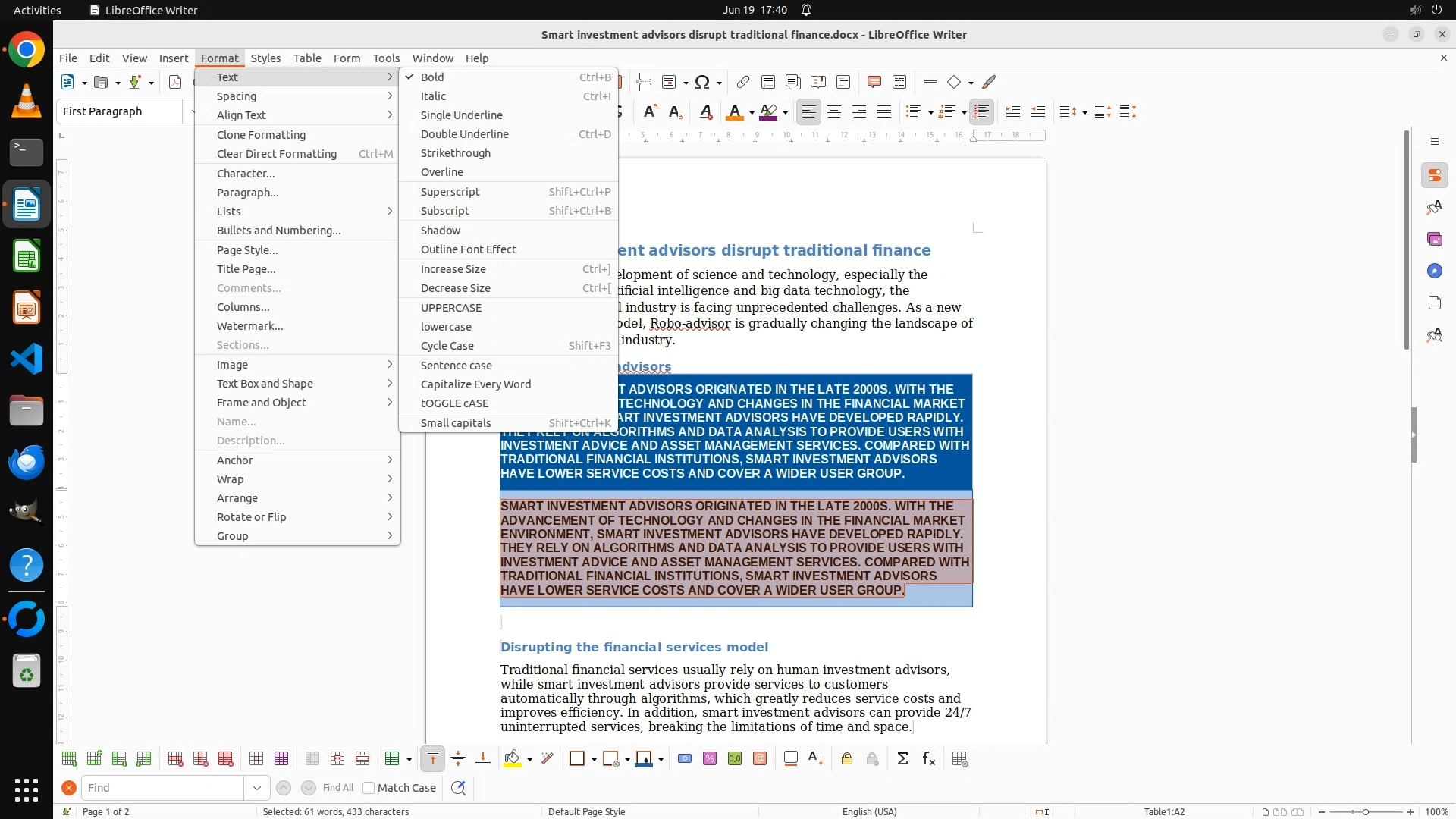The width and height of the screenshot is (1456, 819).
Task: Toggle the checked Bold menu entry
Action: [432, 77]
